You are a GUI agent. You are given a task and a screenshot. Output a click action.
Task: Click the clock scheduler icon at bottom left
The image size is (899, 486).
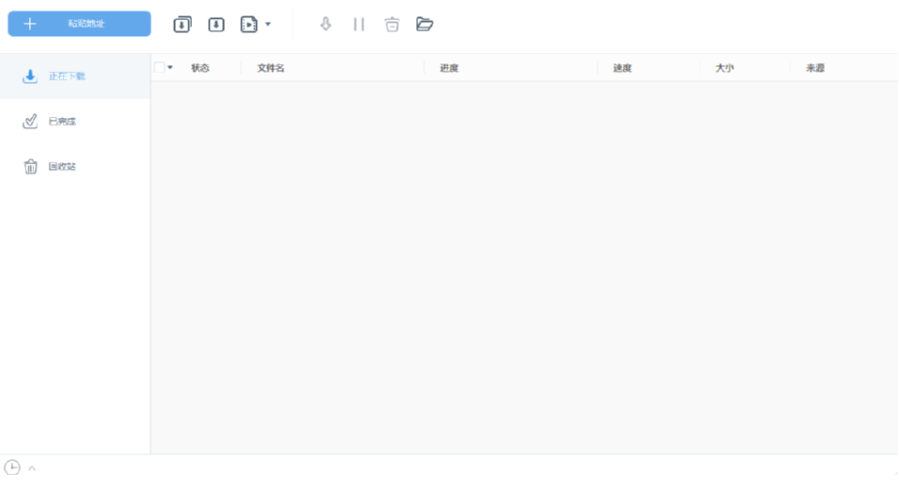click(12, 468)
